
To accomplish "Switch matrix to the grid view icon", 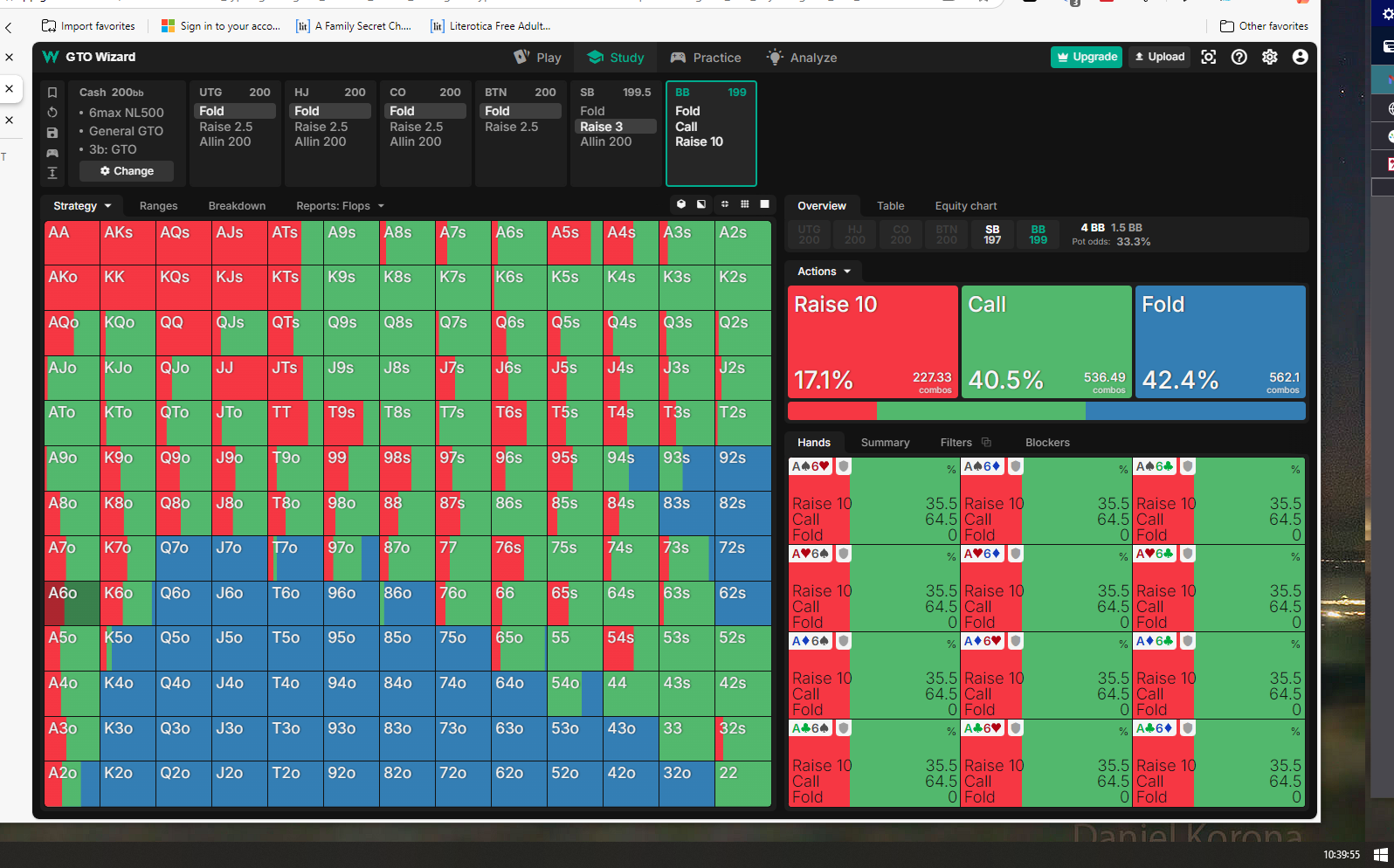I will click(745, 204).
